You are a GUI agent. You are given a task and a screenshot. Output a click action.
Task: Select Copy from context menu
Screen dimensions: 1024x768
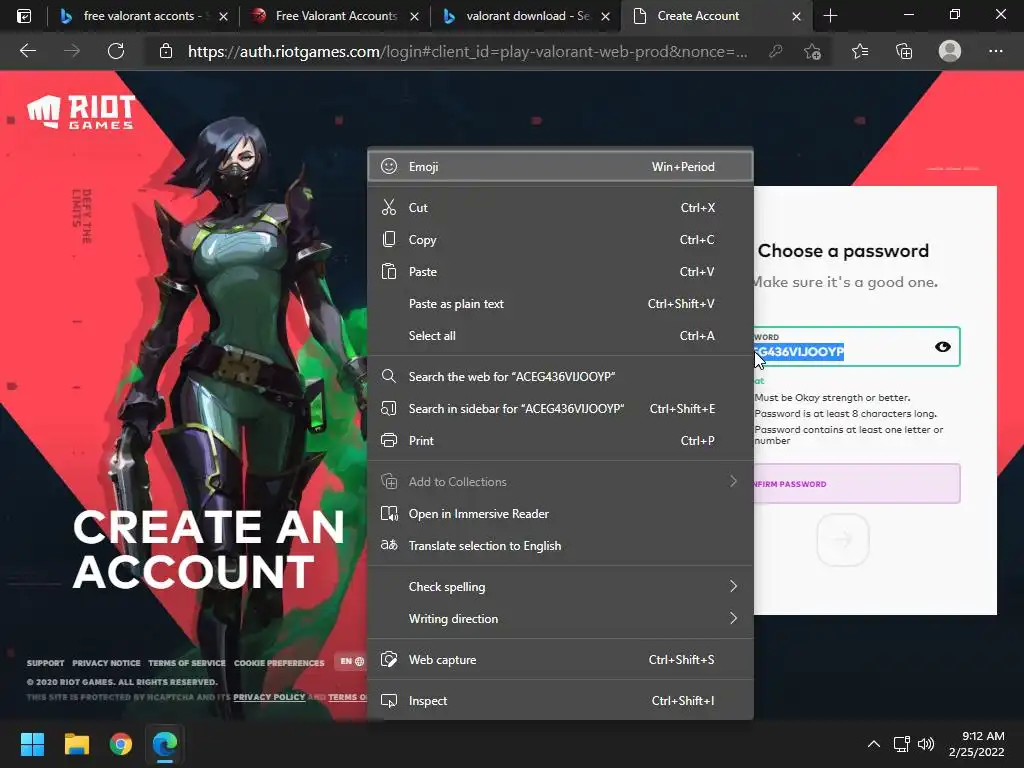[x=560, y=240]
